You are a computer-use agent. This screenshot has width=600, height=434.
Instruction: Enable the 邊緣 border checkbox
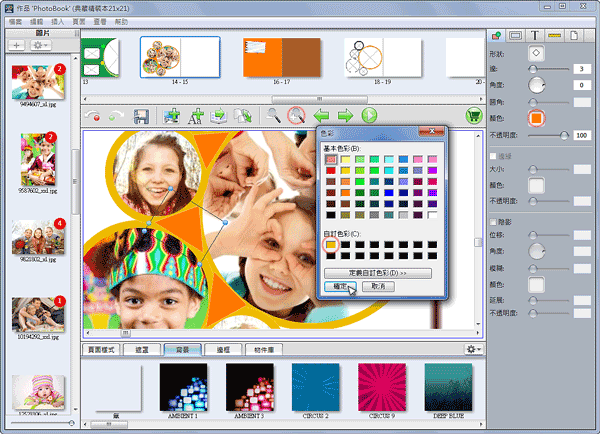coord(493,156)
